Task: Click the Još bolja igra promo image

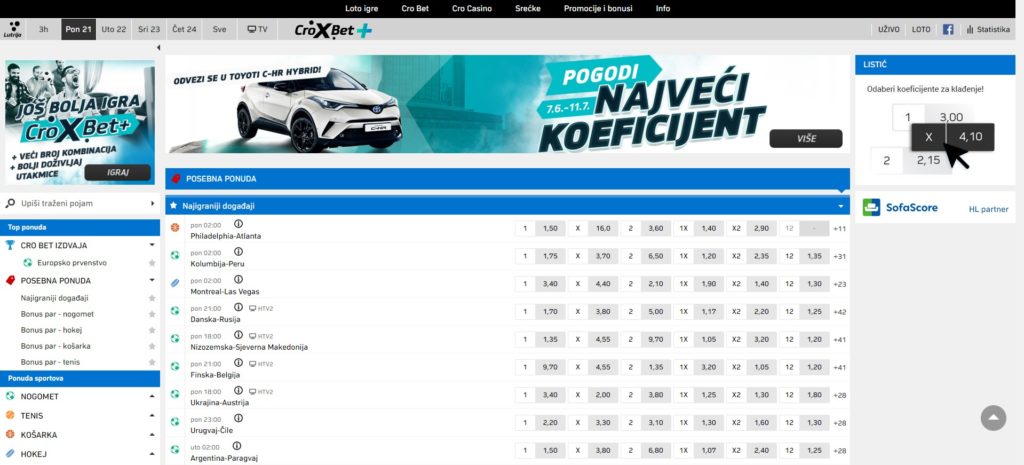Action: tap(80, 122)
